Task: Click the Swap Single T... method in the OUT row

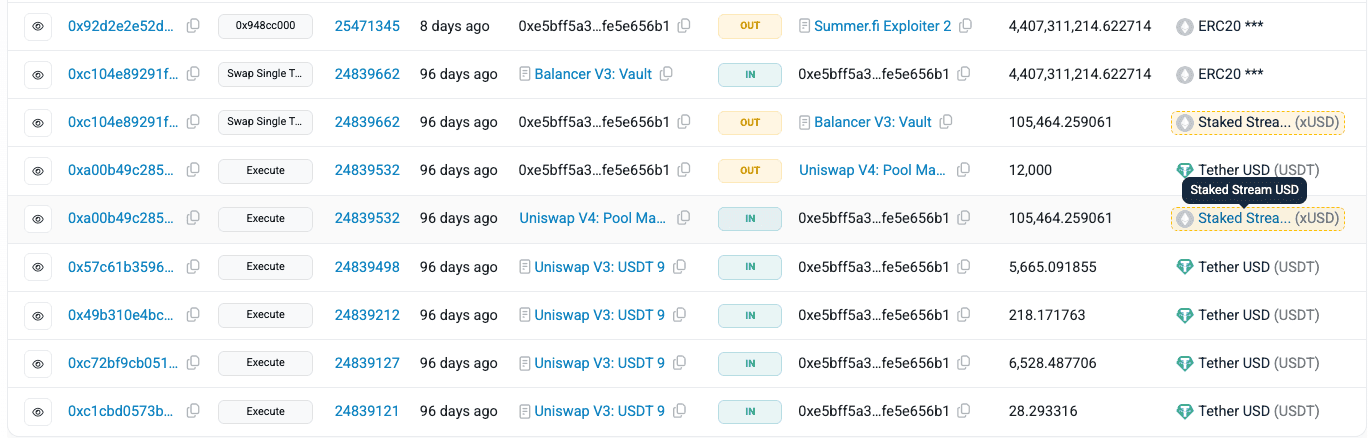Action: [x=265, y=122]
